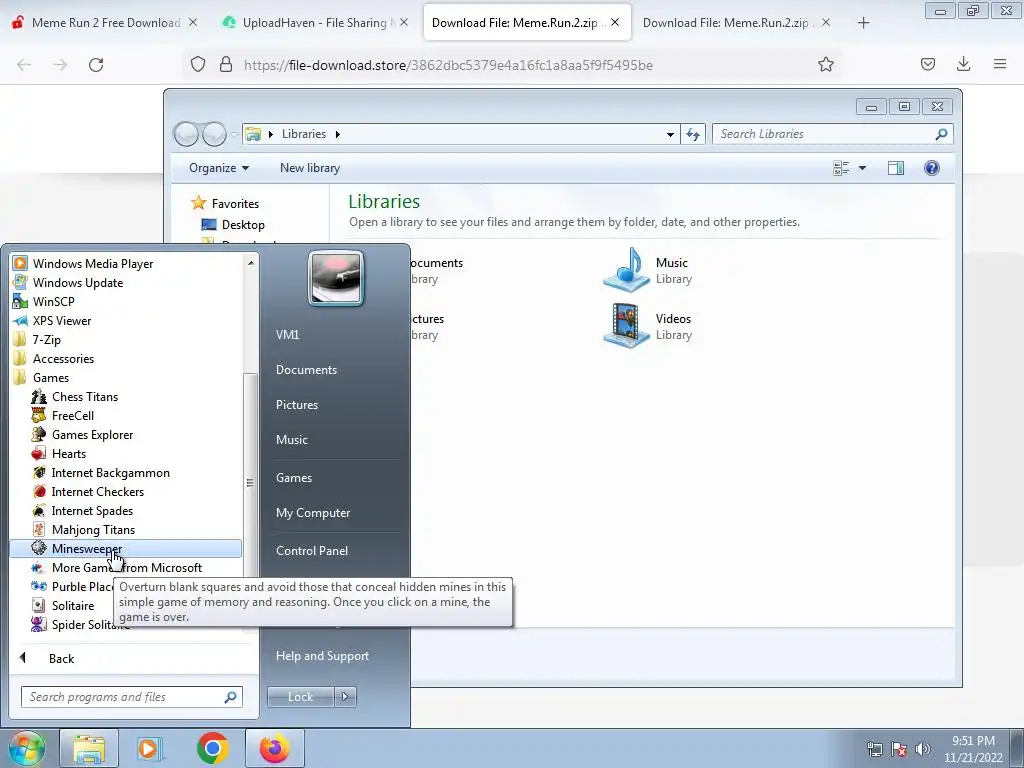Open the shutdown options arrow beside Lock
The width and height of the screenshot is (1024, 768).
tap(345, 697)
